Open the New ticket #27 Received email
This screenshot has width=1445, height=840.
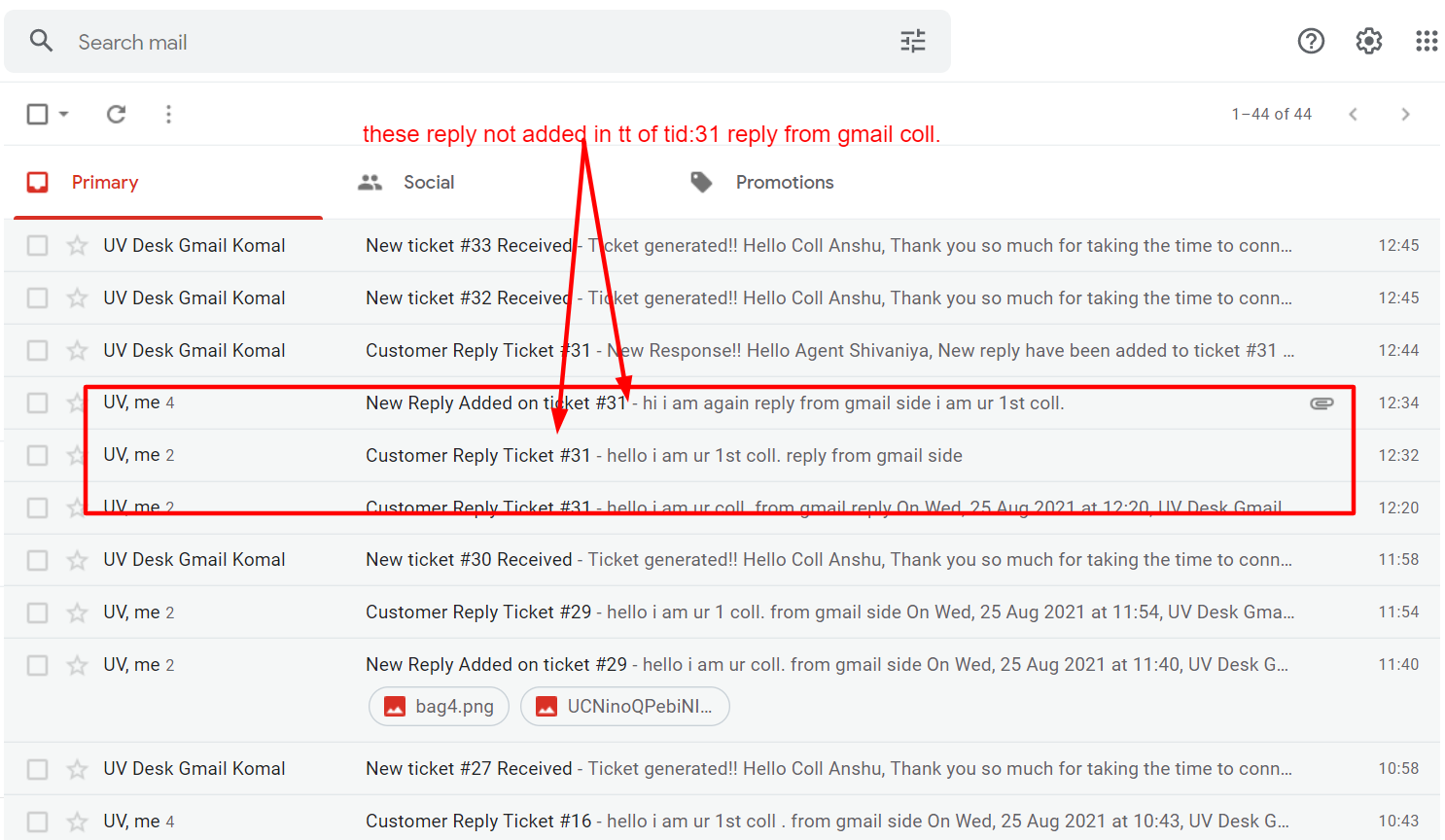(722, 769)
